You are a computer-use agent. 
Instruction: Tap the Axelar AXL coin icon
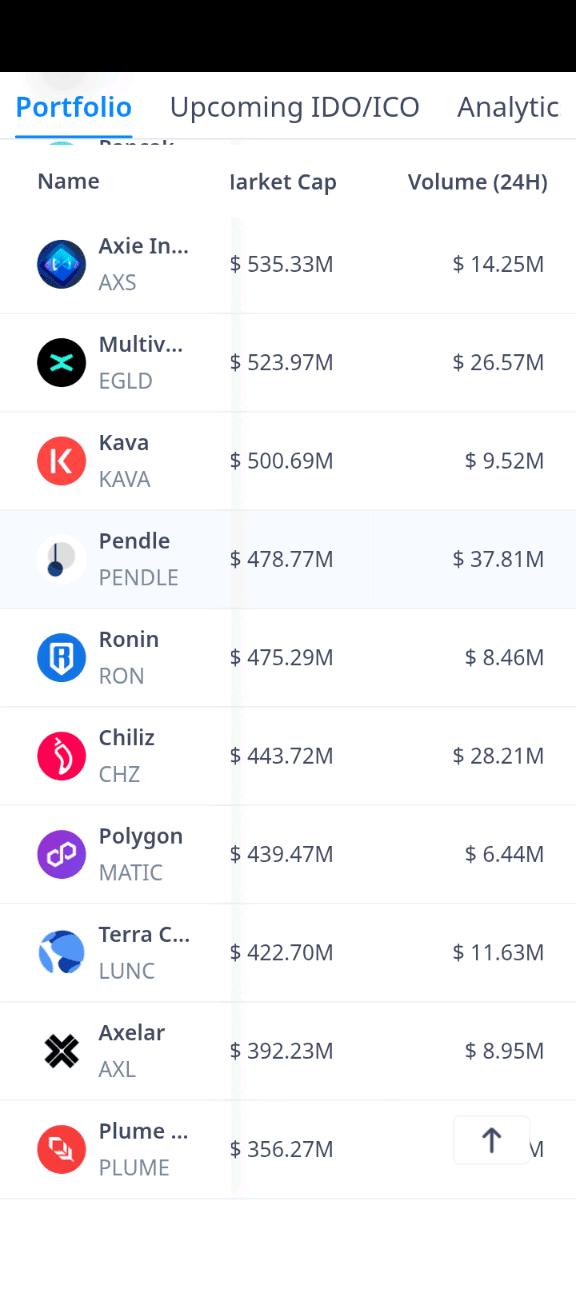click(62, 1051)
